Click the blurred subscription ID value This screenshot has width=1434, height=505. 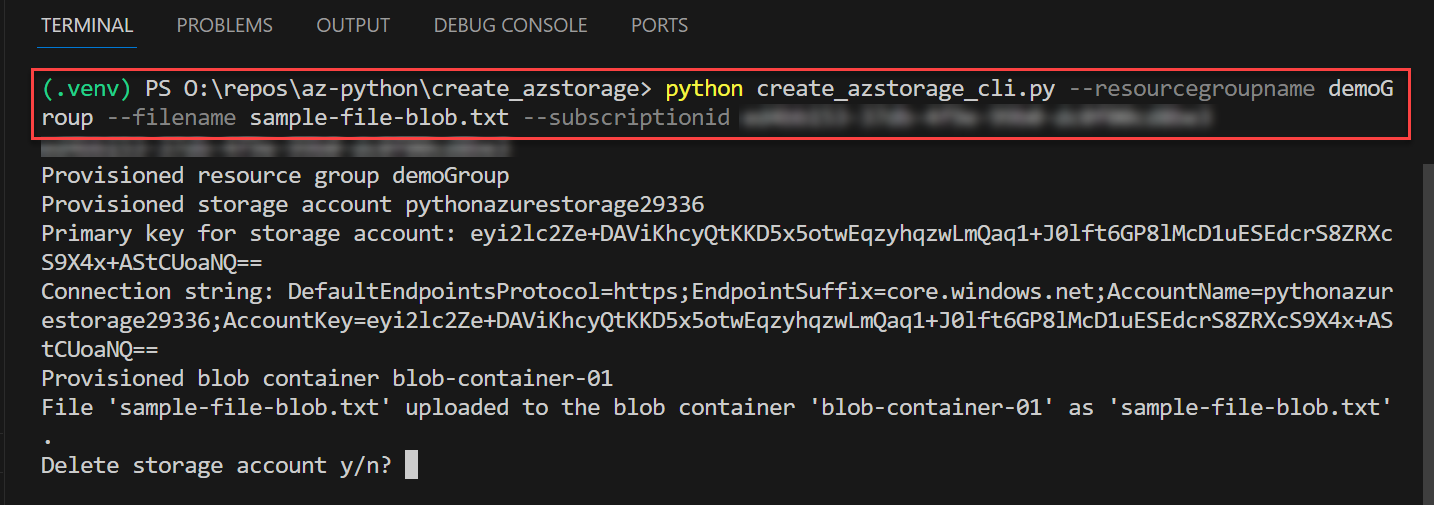pyautogui.click(x=975, y=118)
